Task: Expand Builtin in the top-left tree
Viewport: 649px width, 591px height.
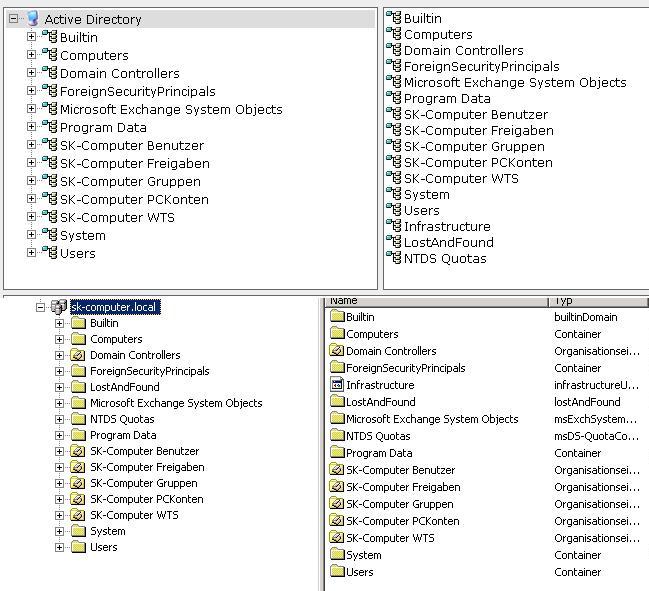Action: coord(31,37)
